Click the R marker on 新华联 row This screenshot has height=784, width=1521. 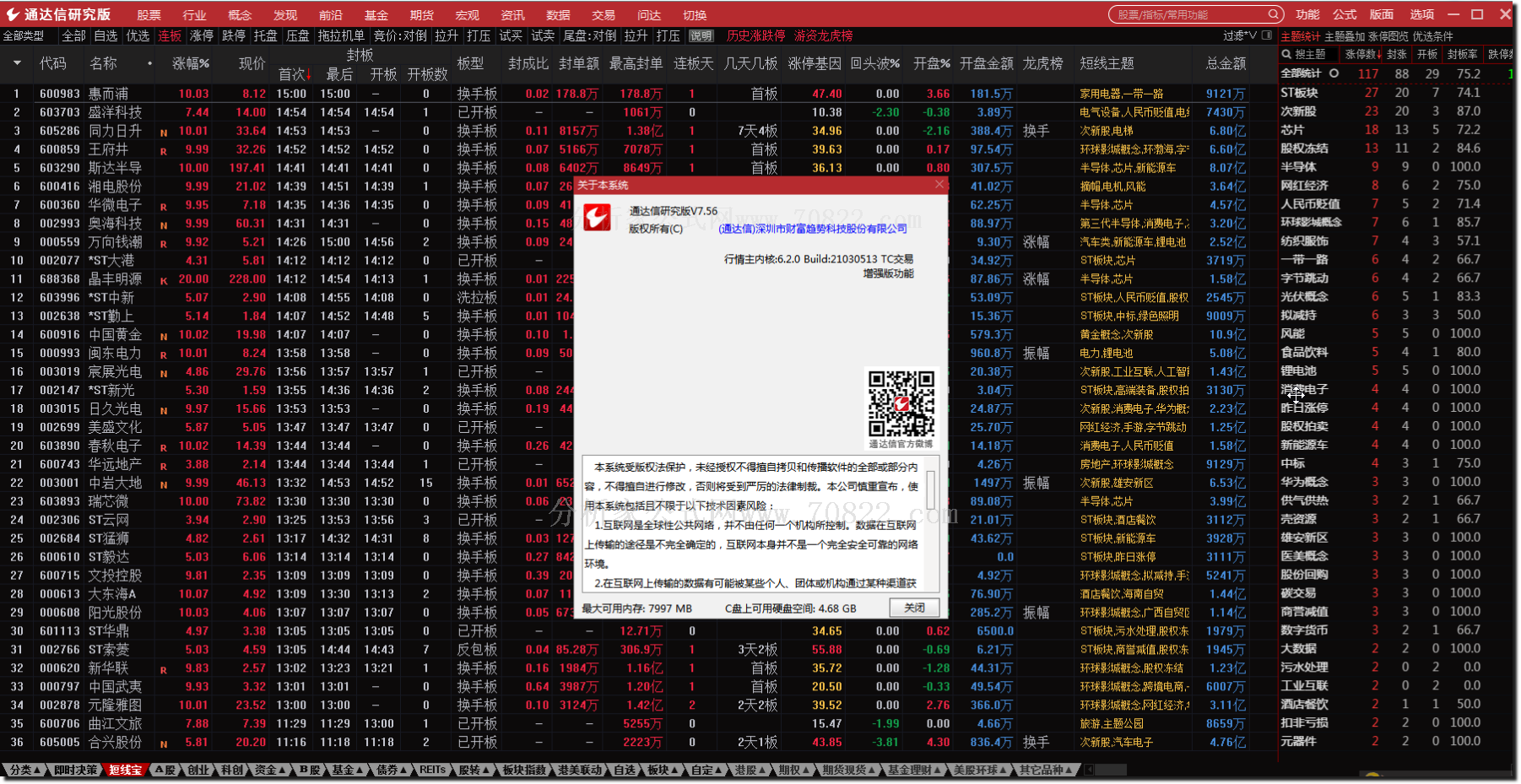click(164, 670)
